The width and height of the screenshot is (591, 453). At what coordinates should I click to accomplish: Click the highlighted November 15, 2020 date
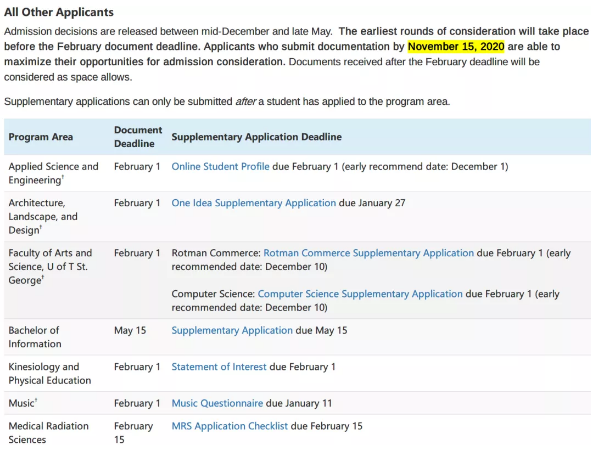point(456,46)
